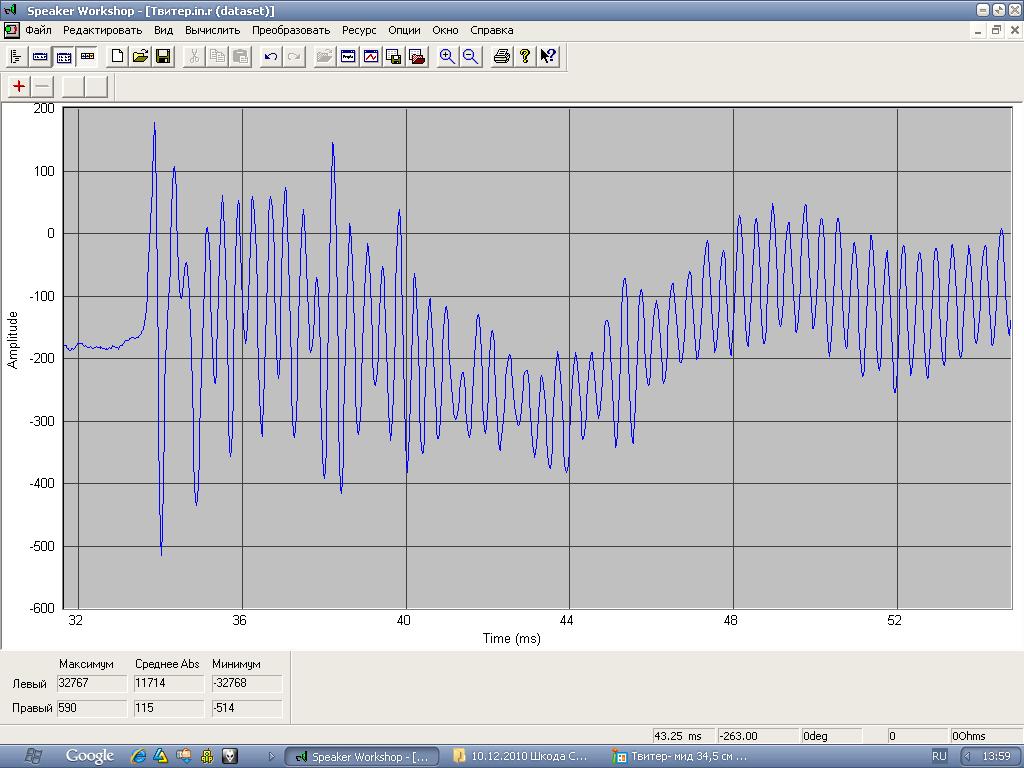Click the Левый Максимум value field

point(92,683)
